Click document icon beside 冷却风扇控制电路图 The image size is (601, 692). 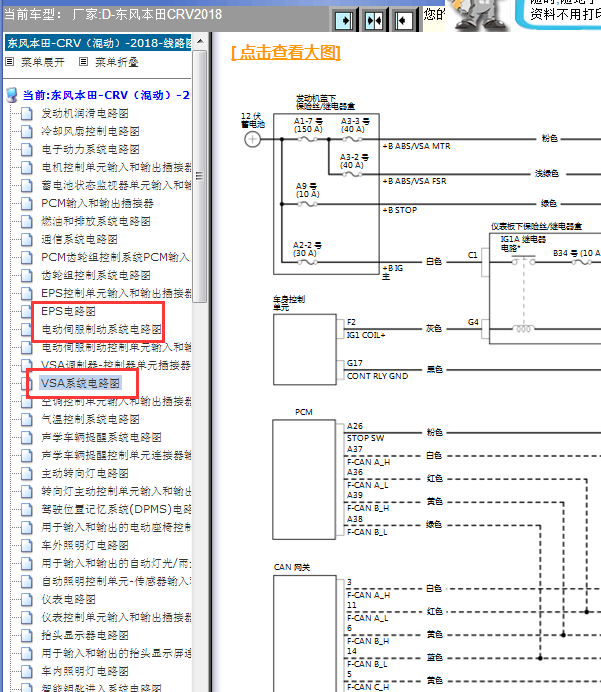pyautogui.click(x=27, y=132)
